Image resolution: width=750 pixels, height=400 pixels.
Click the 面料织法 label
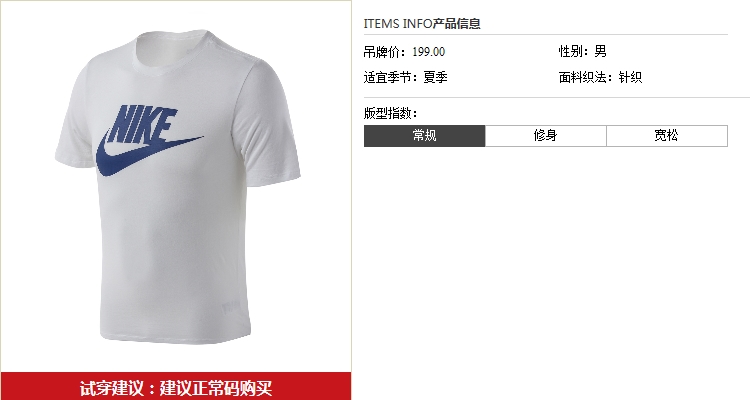point(585,77)
